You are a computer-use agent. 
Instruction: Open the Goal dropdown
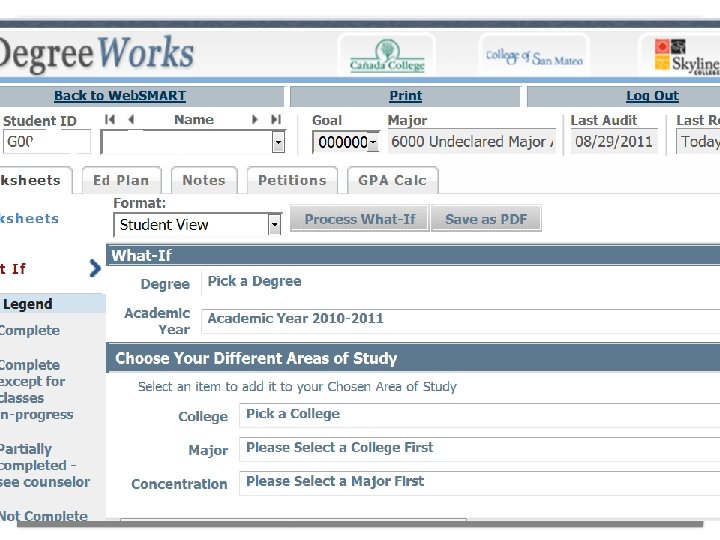click(x=373, y=142)
